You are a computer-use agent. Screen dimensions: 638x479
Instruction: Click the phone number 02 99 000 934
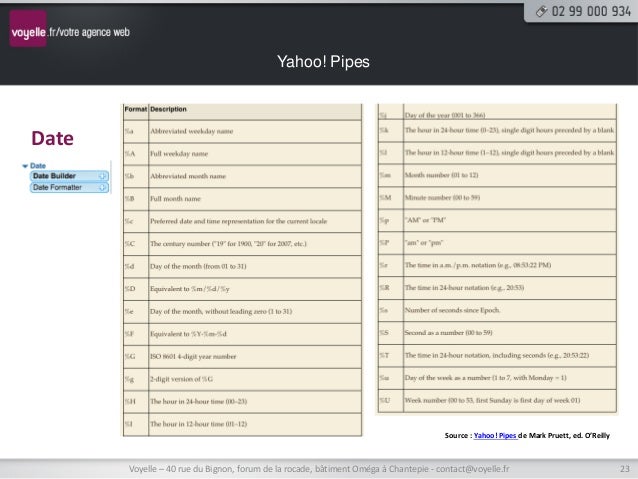coord(591,11)
